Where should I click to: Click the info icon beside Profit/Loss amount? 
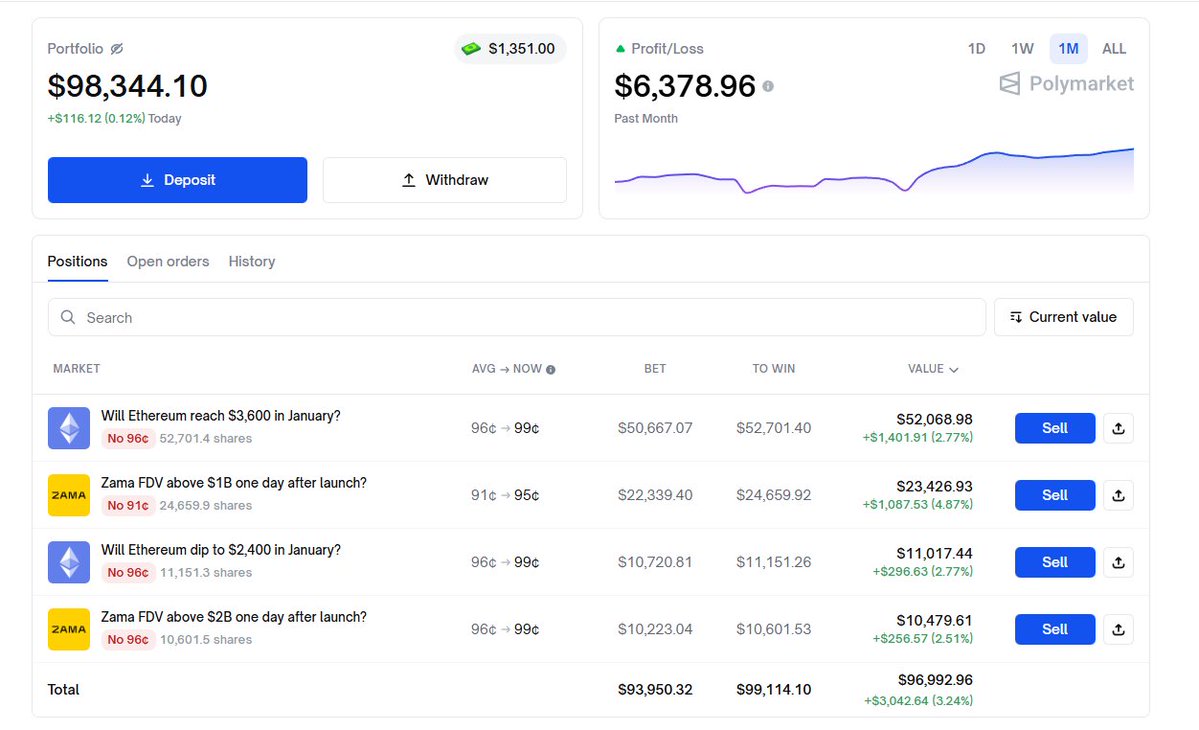768,87
